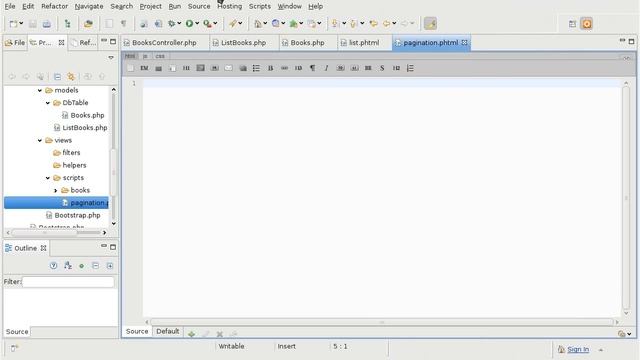The width and height of the screenshot is (640, 360).
Task: Switch to ListBooks.php editor tab
Action: [243, 43]
